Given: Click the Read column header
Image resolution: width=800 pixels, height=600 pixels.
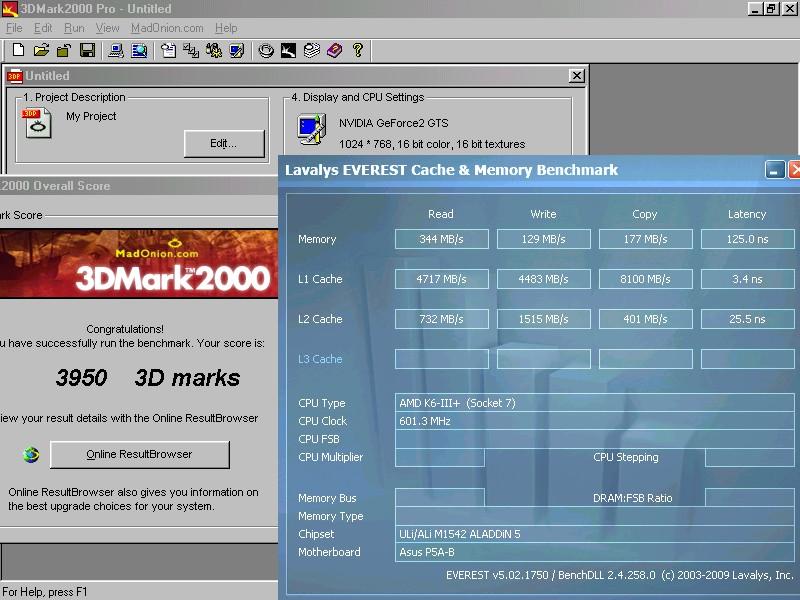Looking at the screenshot, I should coord(440,214).
